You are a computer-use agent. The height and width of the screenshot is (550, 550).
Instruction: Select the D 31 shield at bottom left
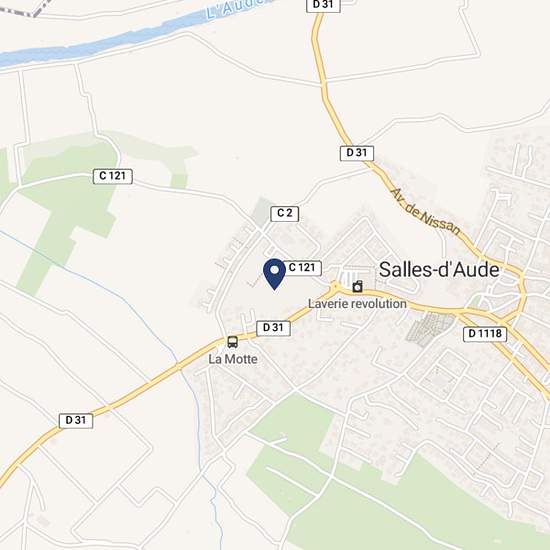click(76, 421)
